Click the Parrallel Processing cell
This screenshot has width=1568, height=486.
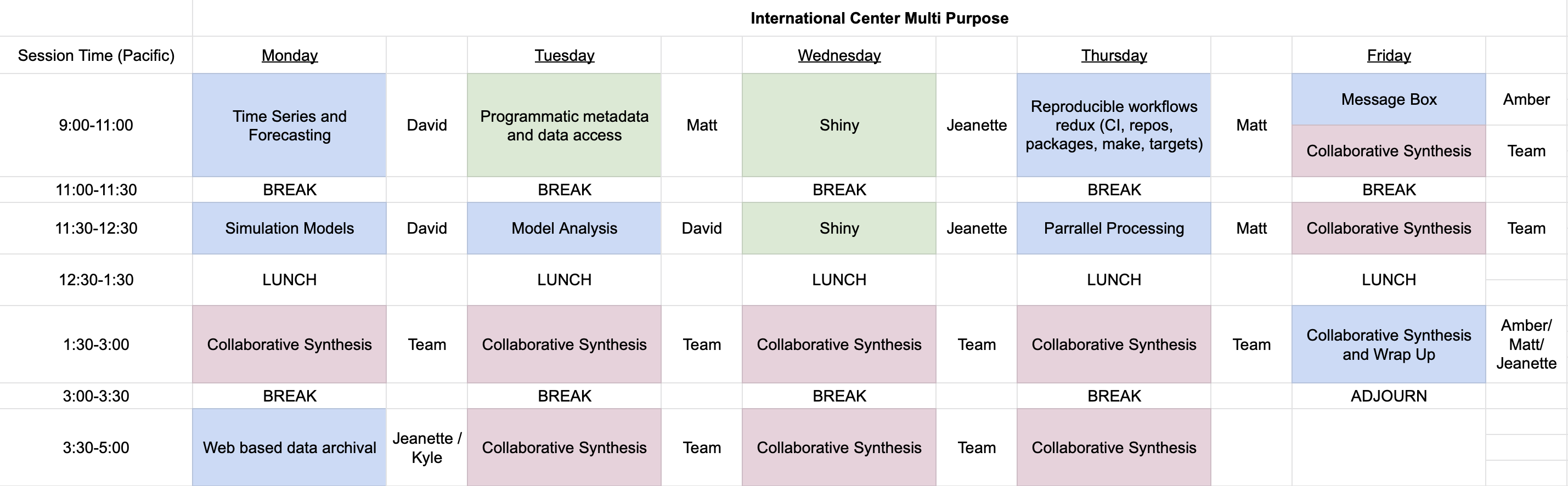point(1114,228)
